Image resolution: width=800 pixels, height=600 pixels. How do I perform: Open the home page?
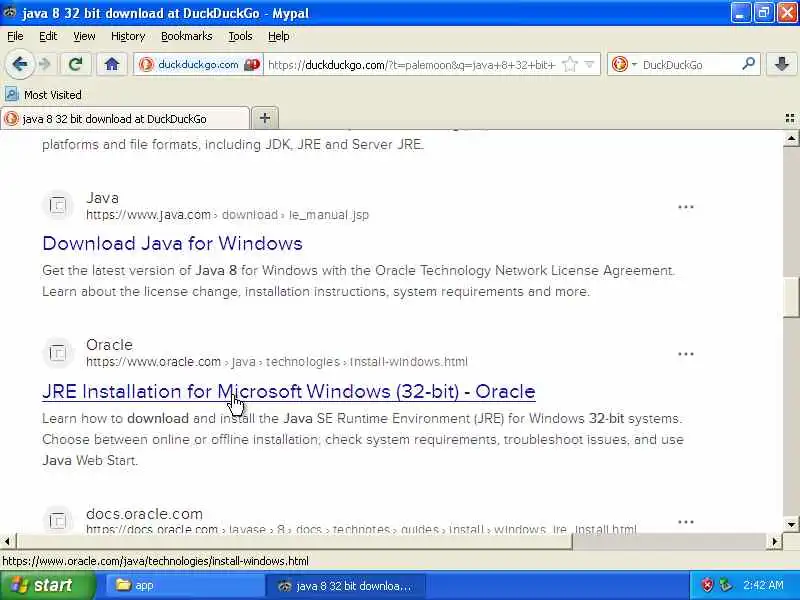(112, 64)
